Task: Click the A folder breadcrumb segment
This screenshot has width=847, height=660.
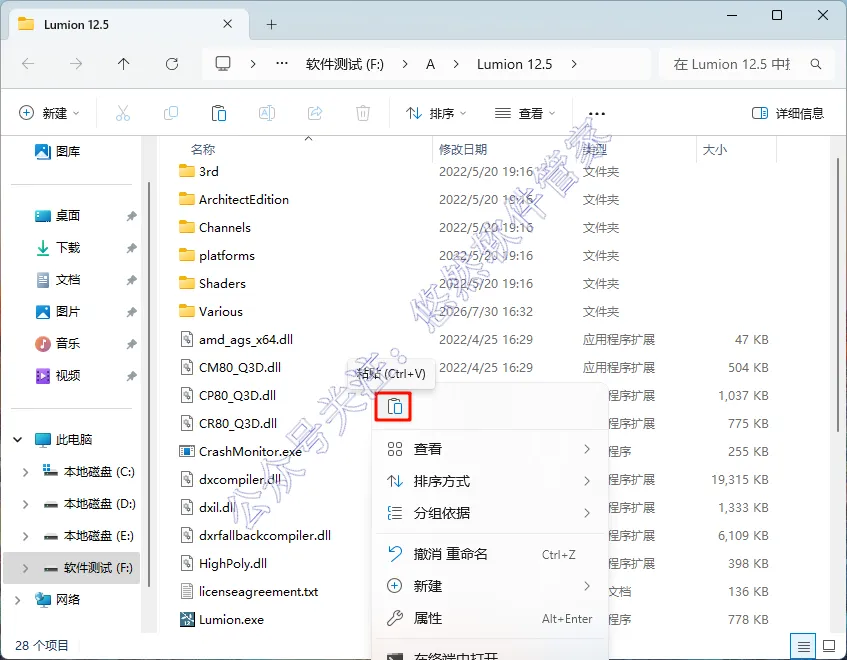Action: pos(430,64)
